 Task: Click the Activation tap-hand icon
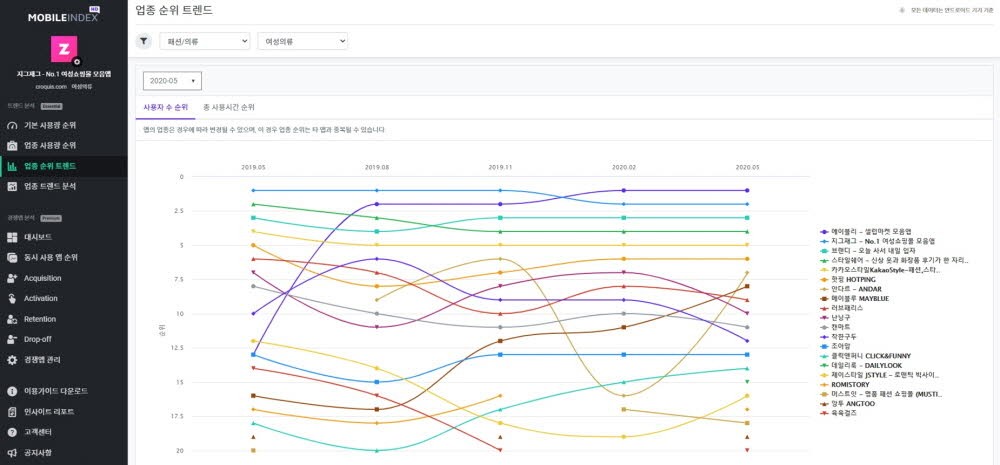[11, 299]
